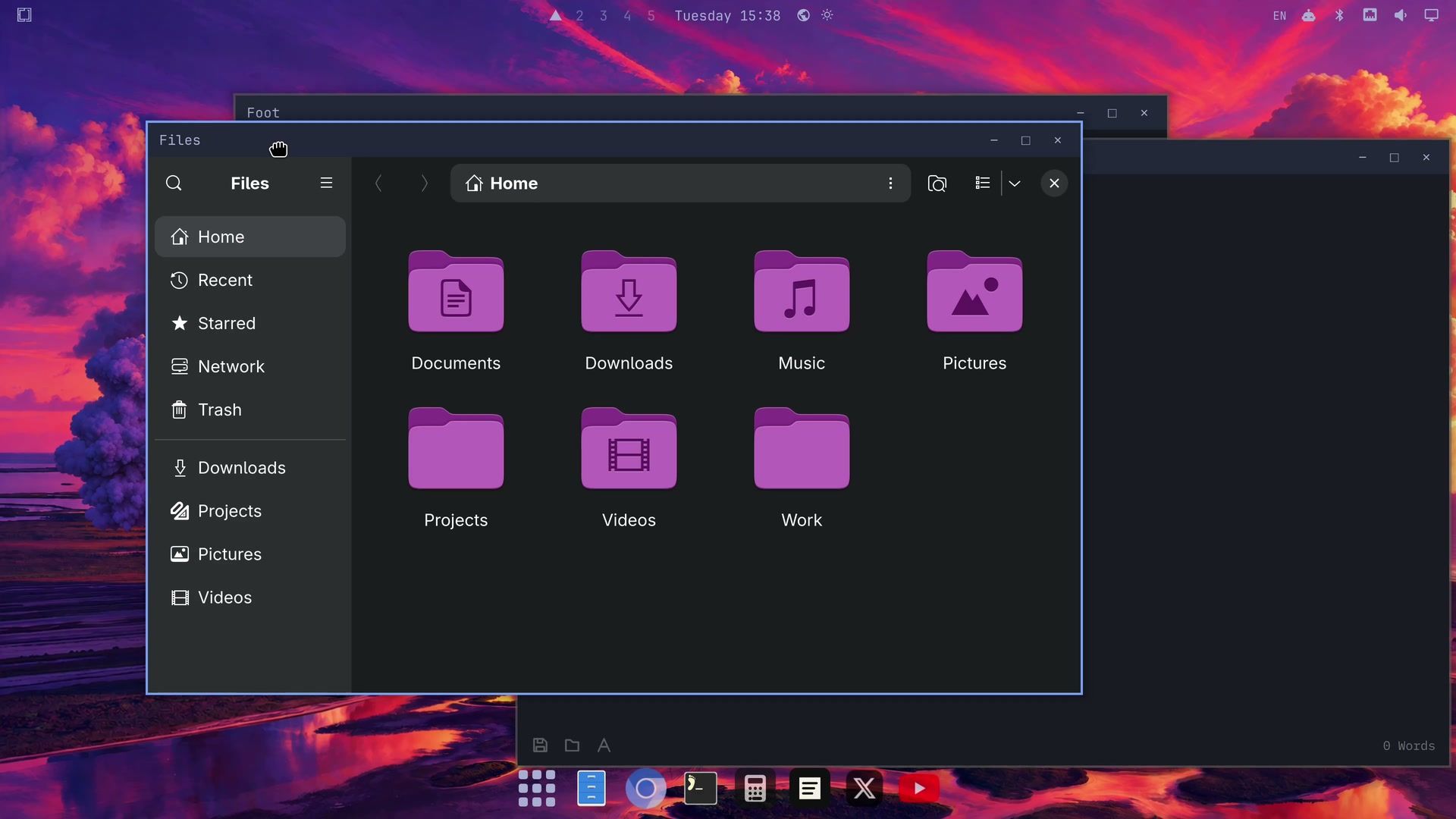This screenshot has width=1456, height=819.
Task: Open the app grid launcher in dock
Action: (537, 789)
